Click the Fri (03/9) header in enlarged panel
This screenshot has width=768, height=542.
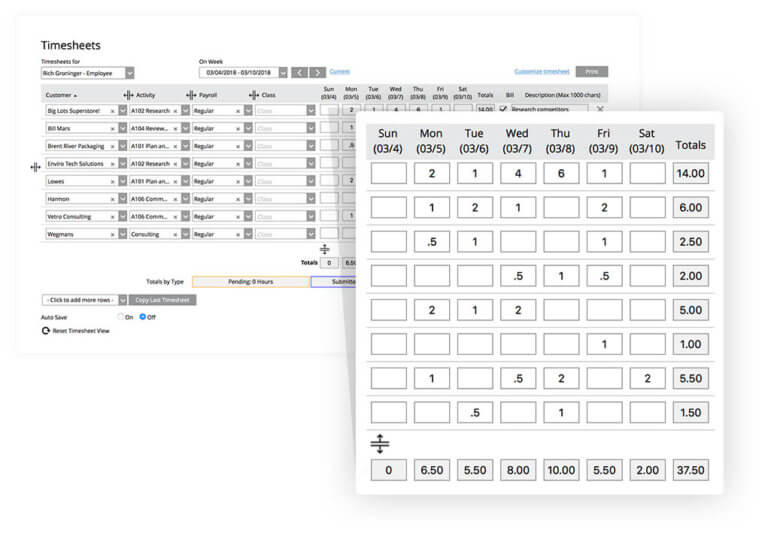(x=603, y=141)
